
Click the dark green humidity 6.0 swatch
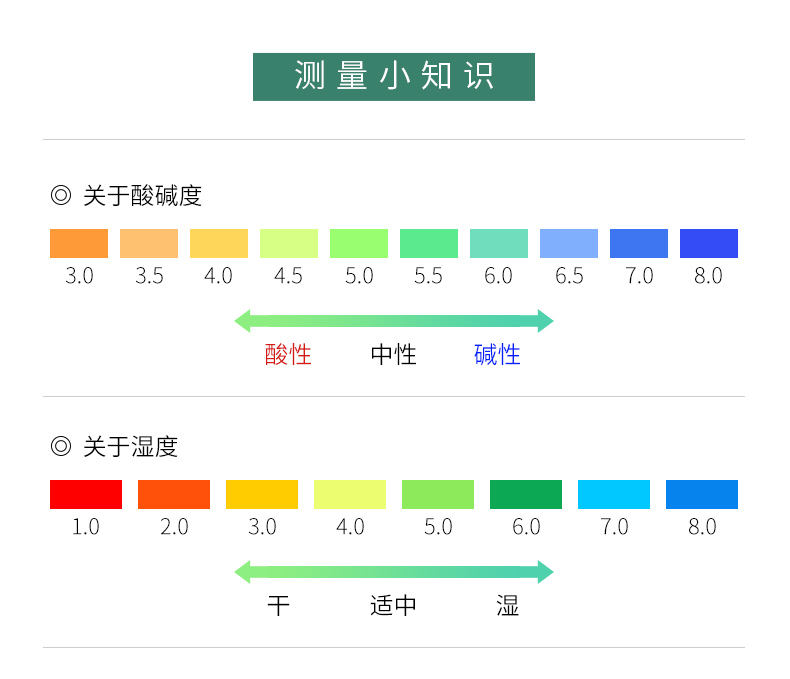pyautogui.click(x=526, y=495)
